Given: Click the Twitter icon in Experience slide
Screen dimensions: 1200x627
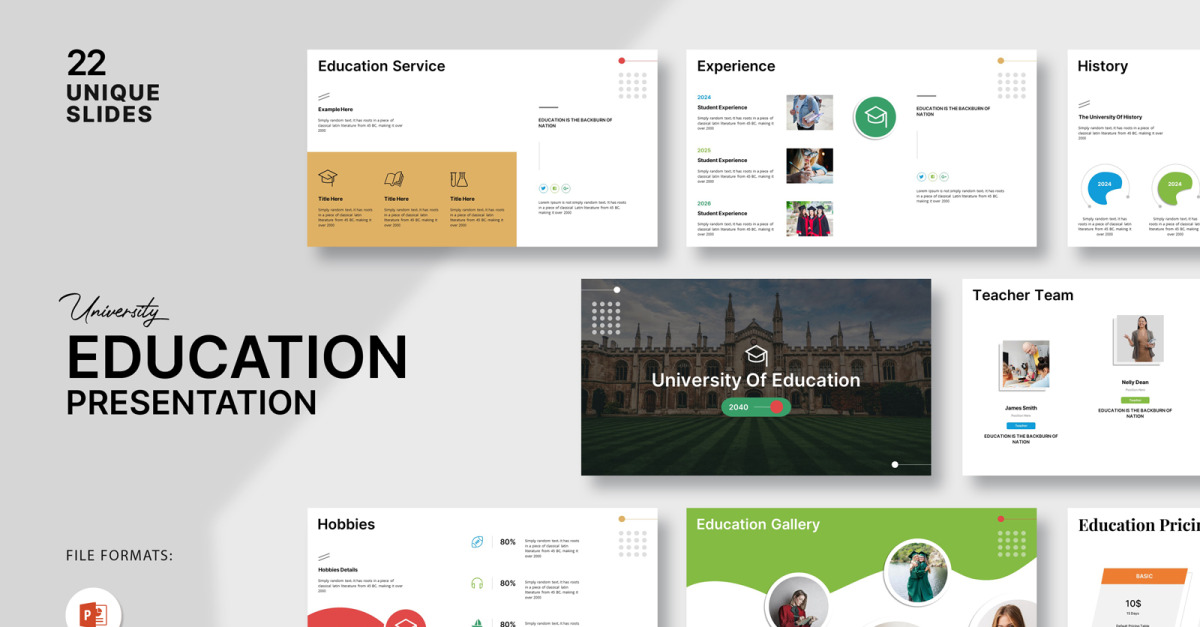Looking at the screenshot, I should pos(921,177).
